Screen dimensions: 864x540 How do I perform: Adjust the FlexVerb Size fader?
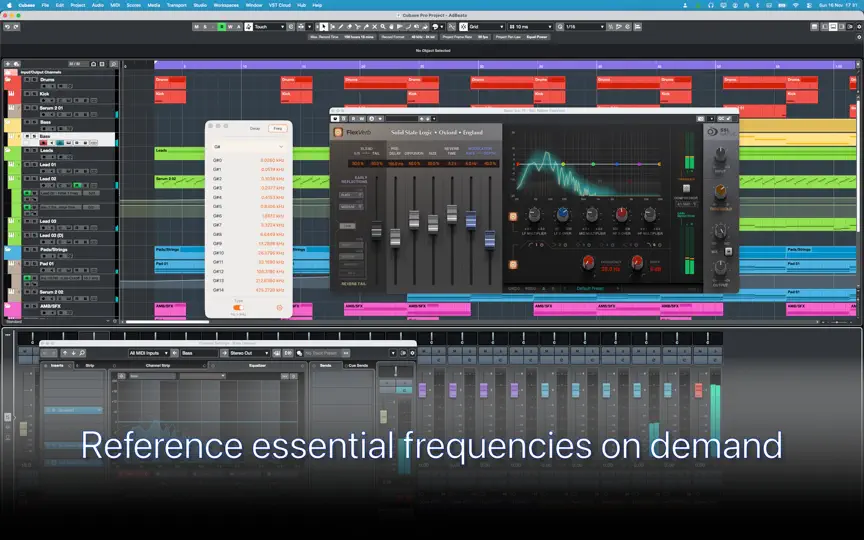[x=433, y=223]
